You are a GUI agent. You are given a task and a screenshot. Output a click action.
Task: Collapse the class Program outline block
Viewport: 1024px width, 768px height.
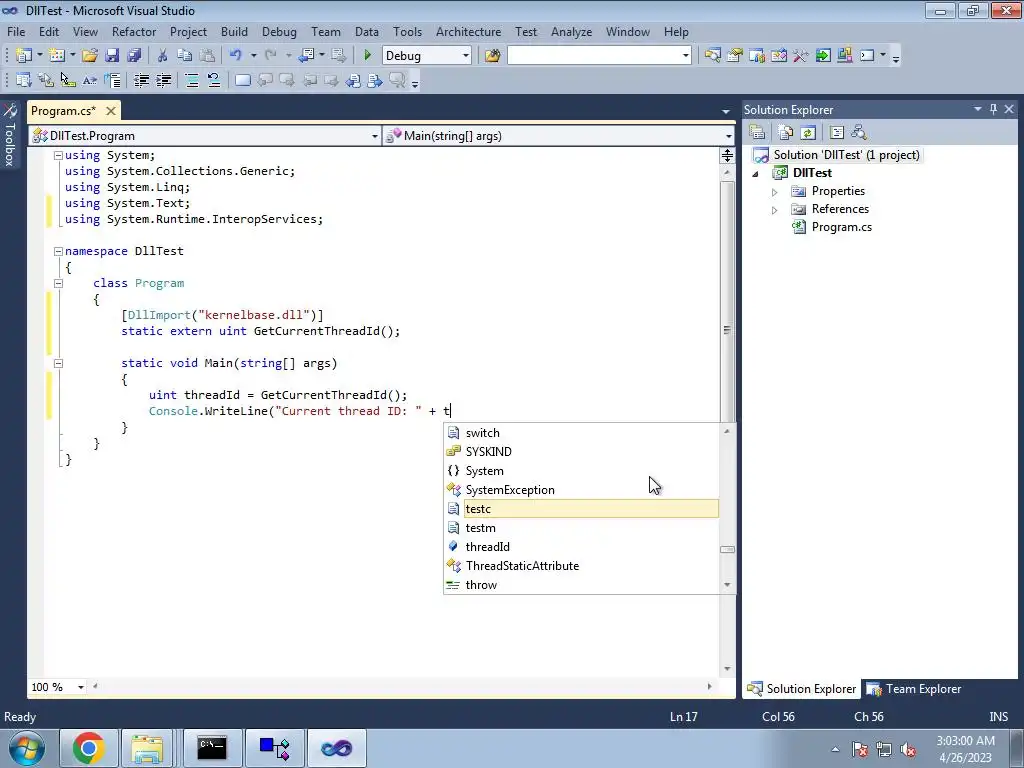click(x=58, y=283)
